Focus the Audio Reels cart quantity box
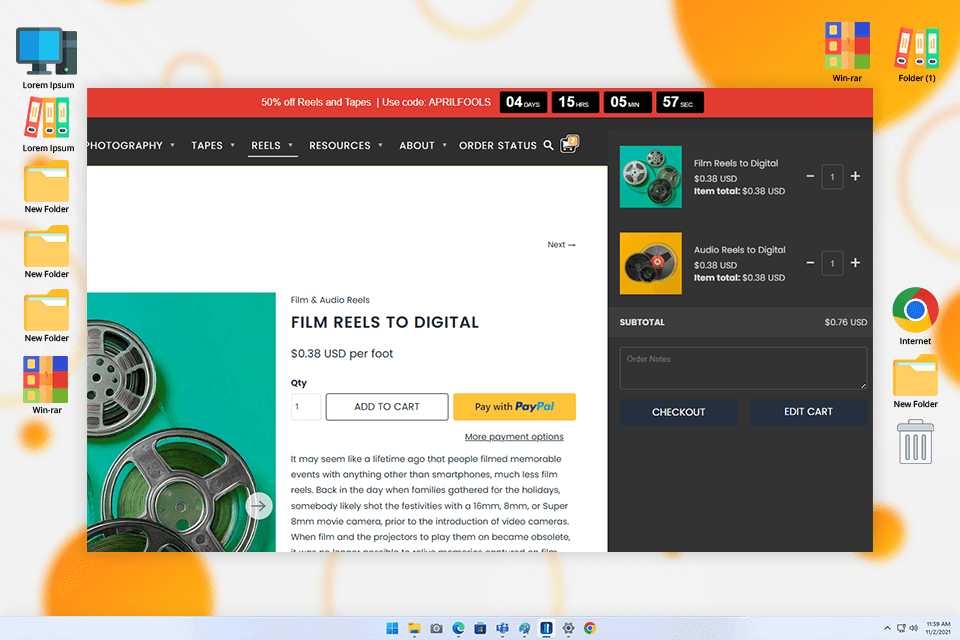 point(832,263)
